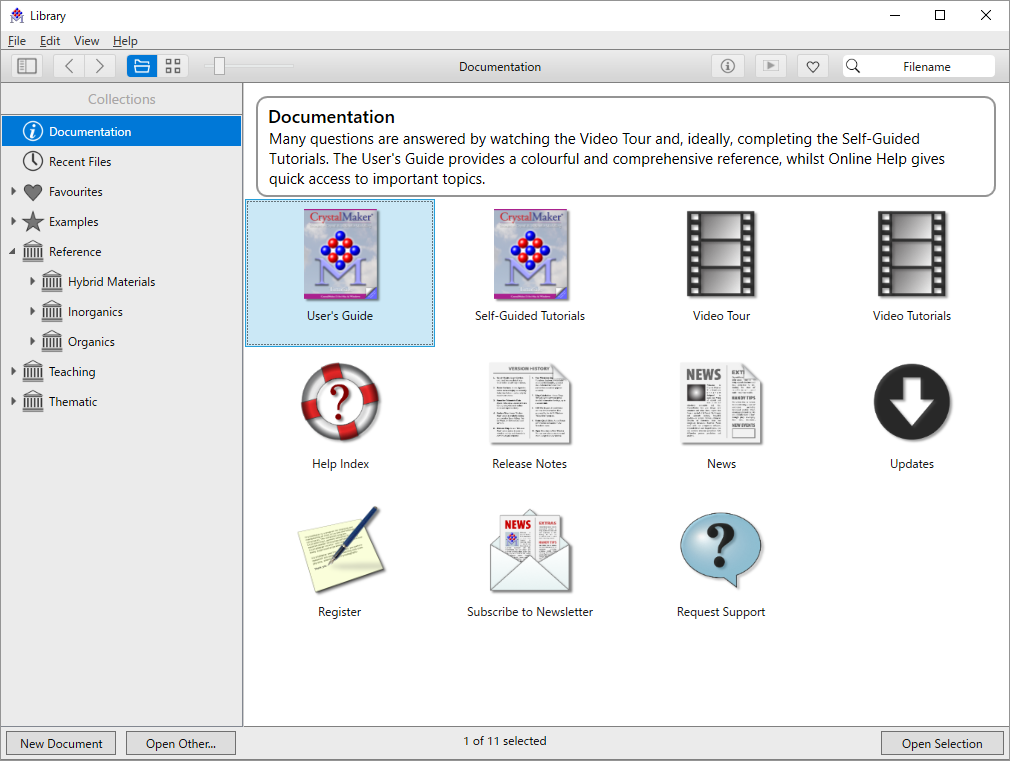Expand the Inorganics node
Screen dimensions: 1010x761
point(32,311)
